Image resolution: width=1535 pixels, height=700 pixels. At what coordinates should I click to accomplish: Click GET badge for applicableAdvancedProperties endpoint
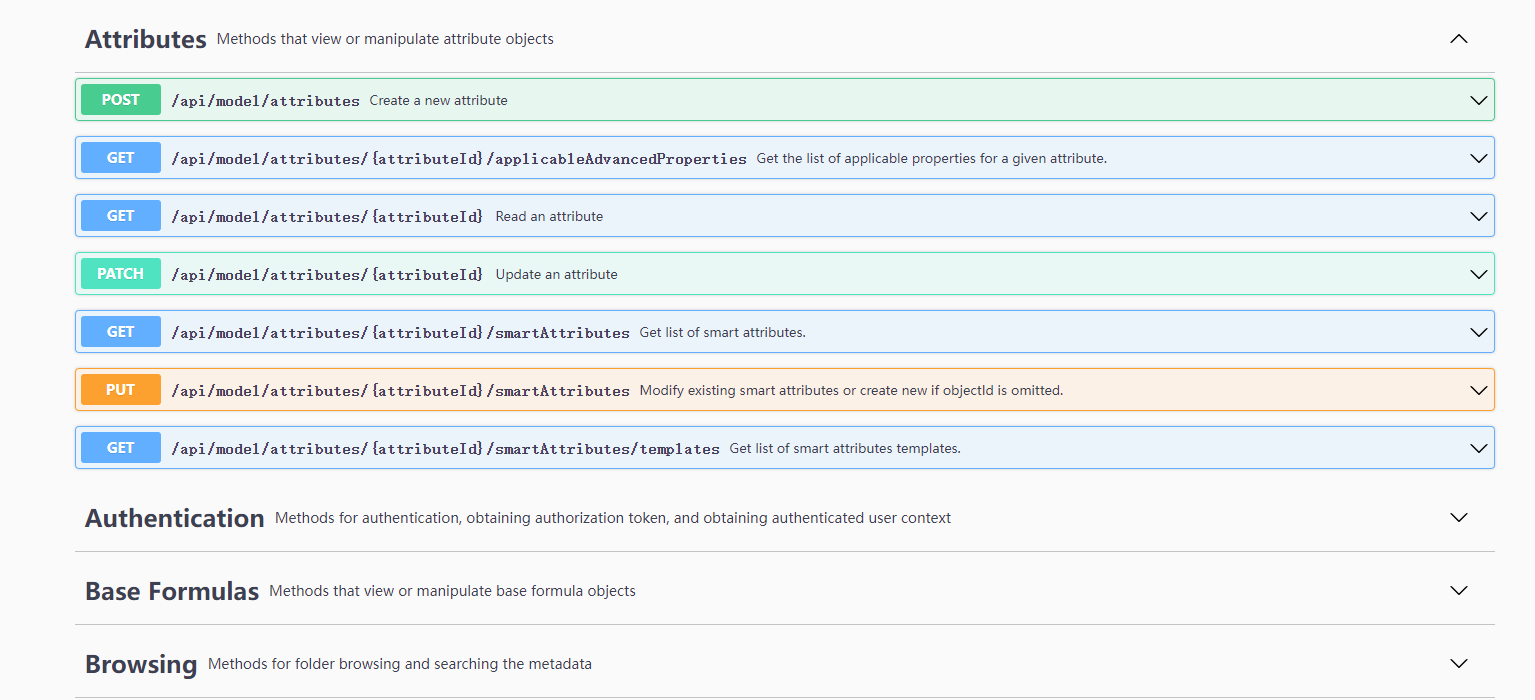pyautogui.click(x=120, y=158)
